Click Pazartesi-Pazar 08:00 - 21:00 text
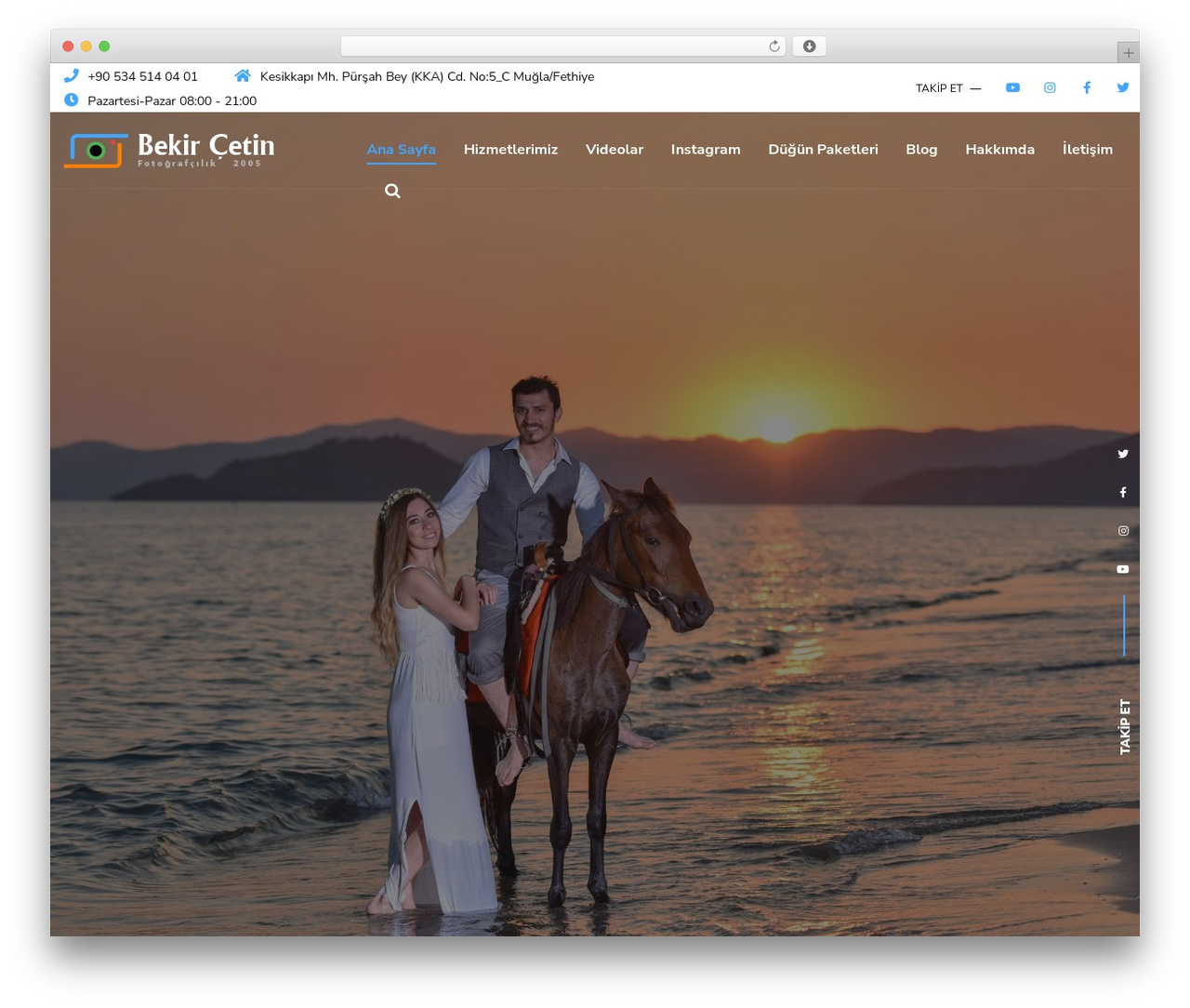The image size is (1190, 1008). tap(172, 100)
